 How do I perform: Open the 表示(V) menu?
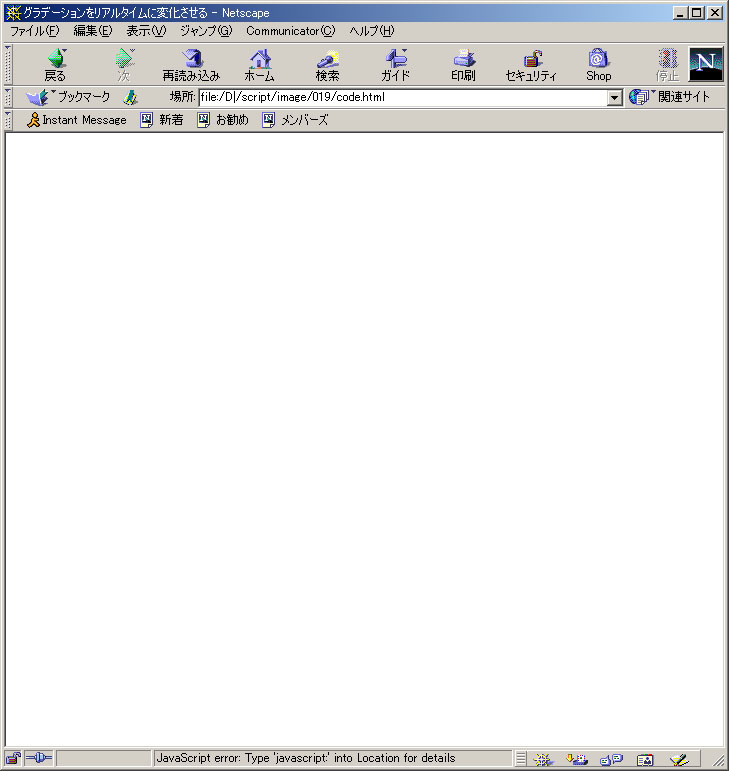click(146, 31)
